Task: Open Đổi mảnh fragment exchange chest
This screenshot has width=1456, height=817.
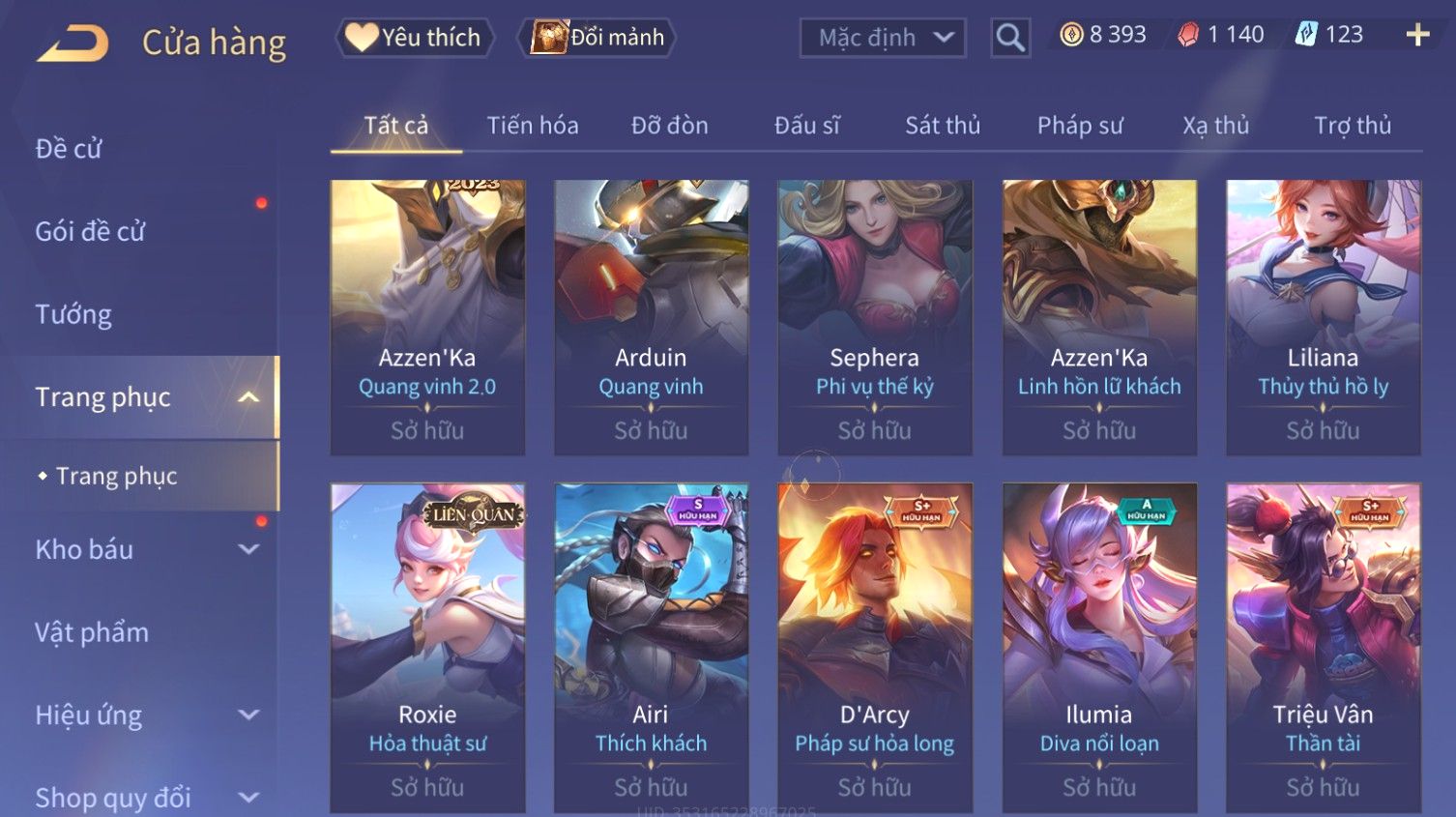Action: 599,38
